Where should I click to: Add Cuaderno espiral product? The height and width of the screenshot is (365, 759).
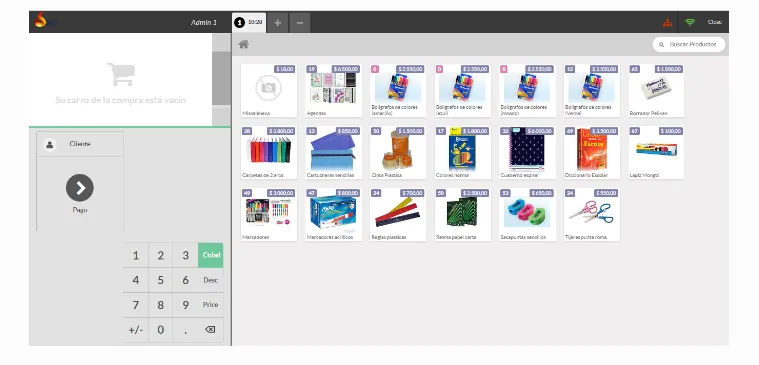(x=527, y=152)
